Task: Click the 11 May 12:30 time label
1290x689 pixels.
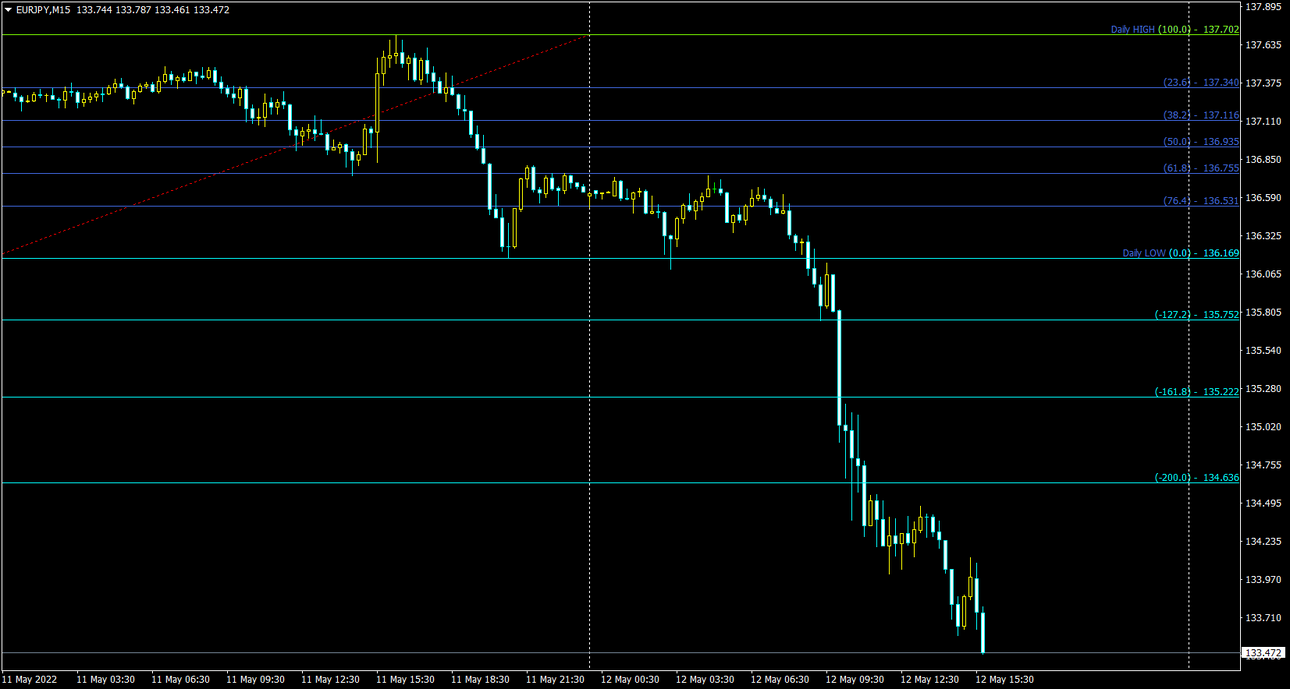Action: click(x=330, y=679)
